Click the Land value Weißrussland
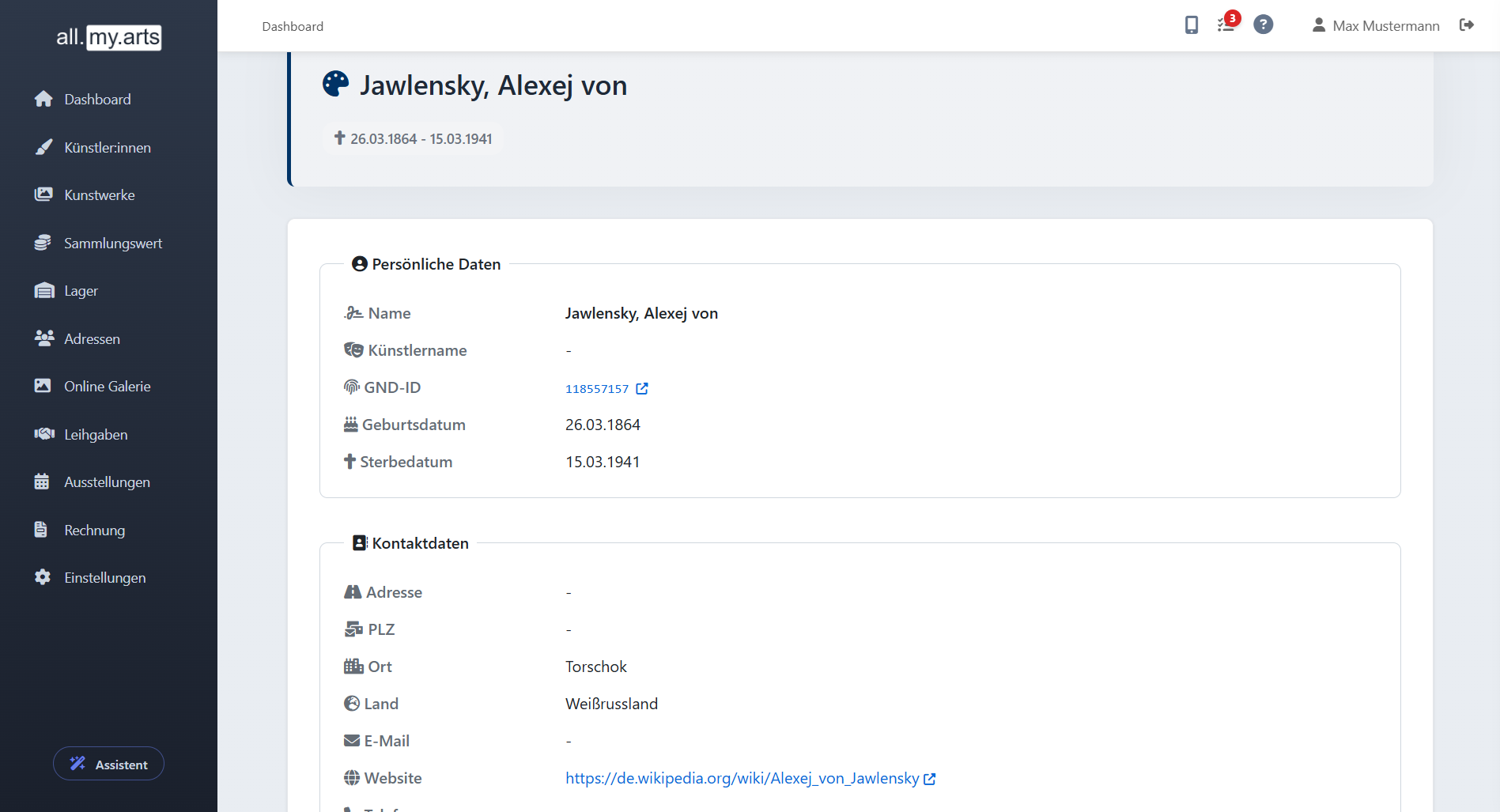 (x=611, y=704)
